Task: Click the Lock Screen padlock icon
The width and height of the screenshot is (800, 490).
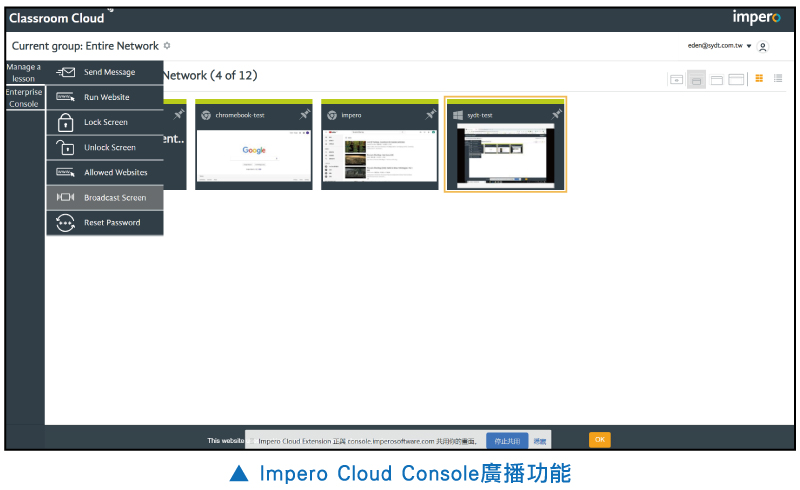Action: click(66, 122)
